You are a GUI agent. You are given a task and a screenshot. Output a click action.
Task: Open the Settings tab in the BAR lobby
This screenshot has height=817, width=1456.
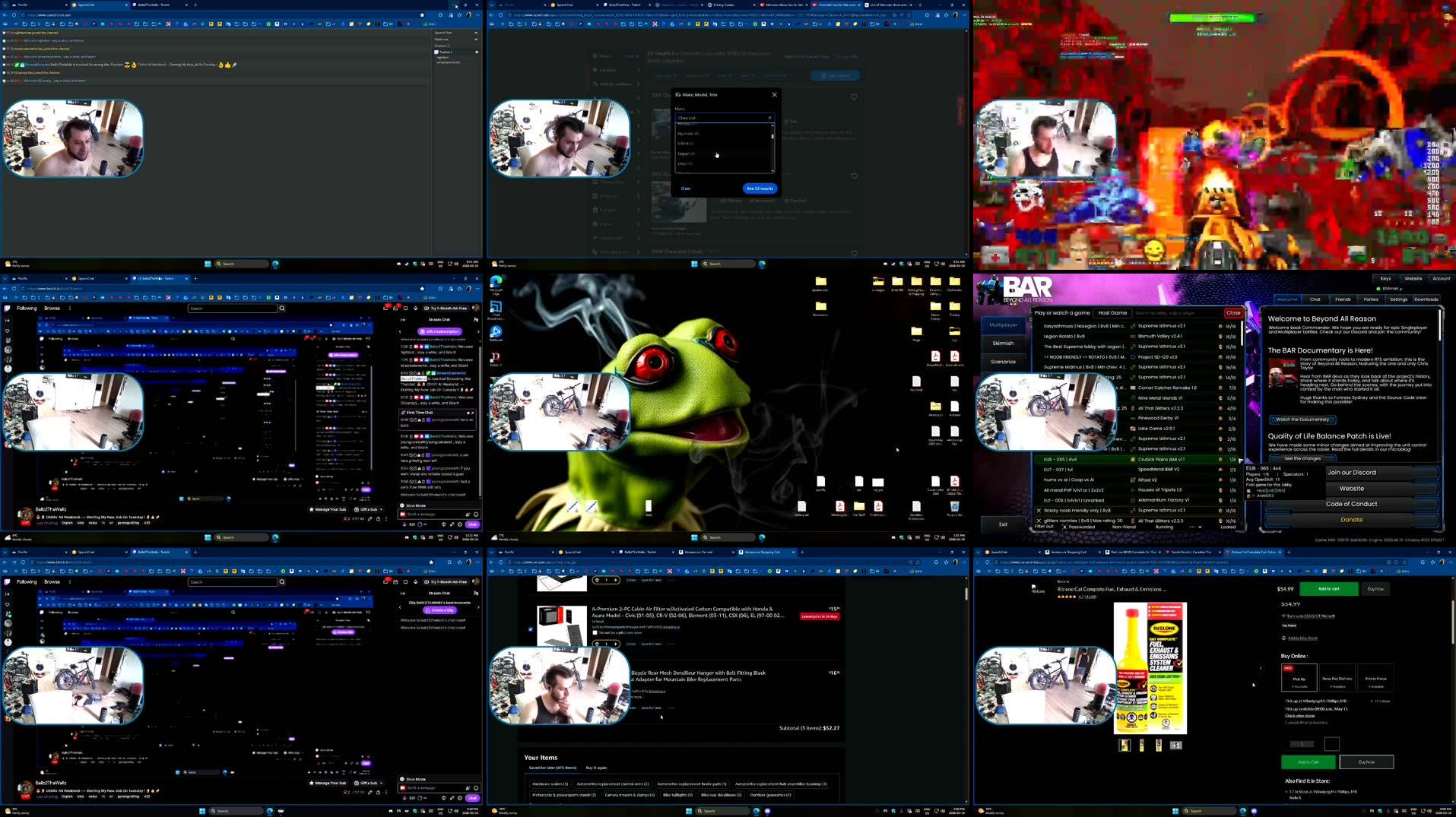(1398, 299)
